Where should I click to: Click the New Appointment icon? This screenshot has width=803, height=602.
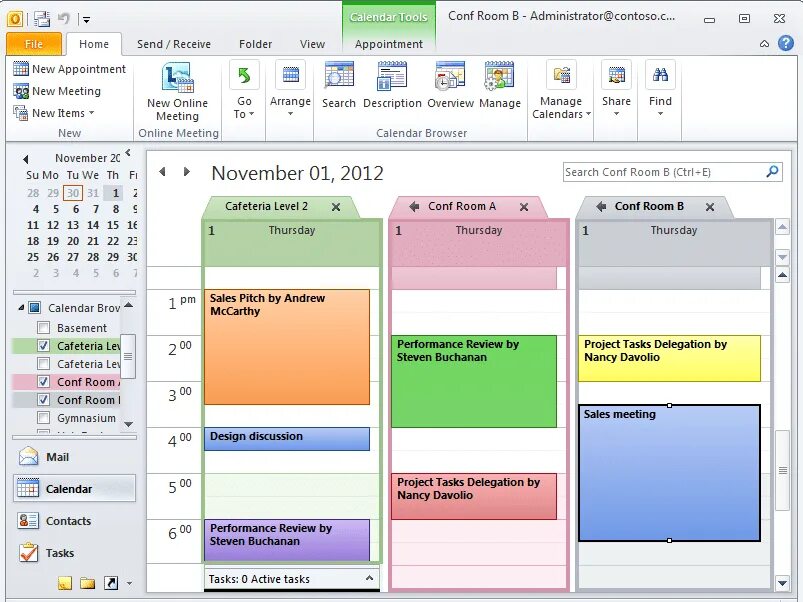(x=21, y=69)
